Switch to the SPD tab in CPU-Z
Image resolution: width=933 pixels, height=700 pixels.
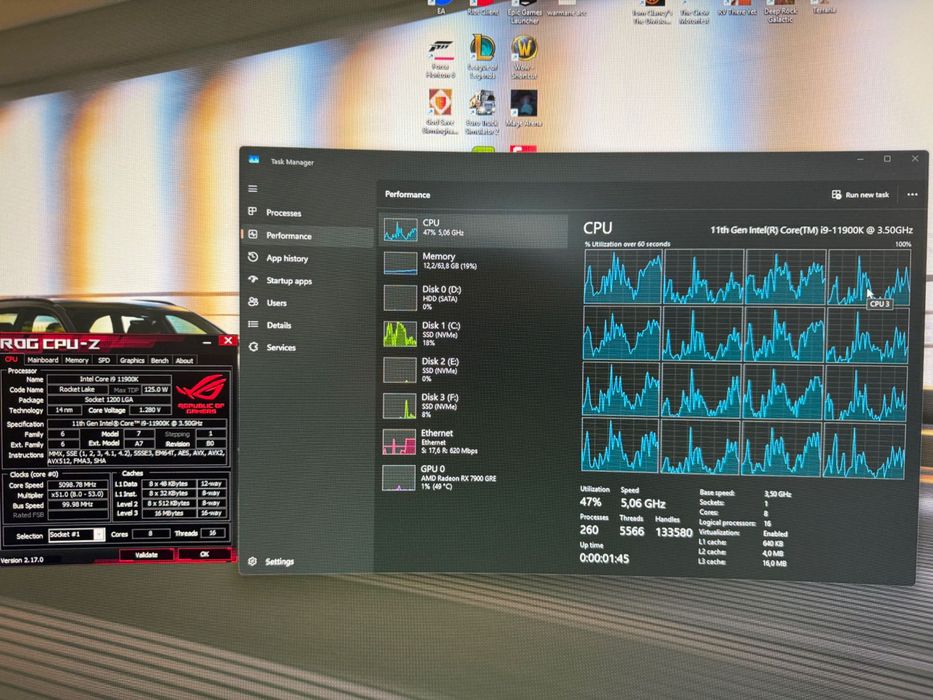104,360
